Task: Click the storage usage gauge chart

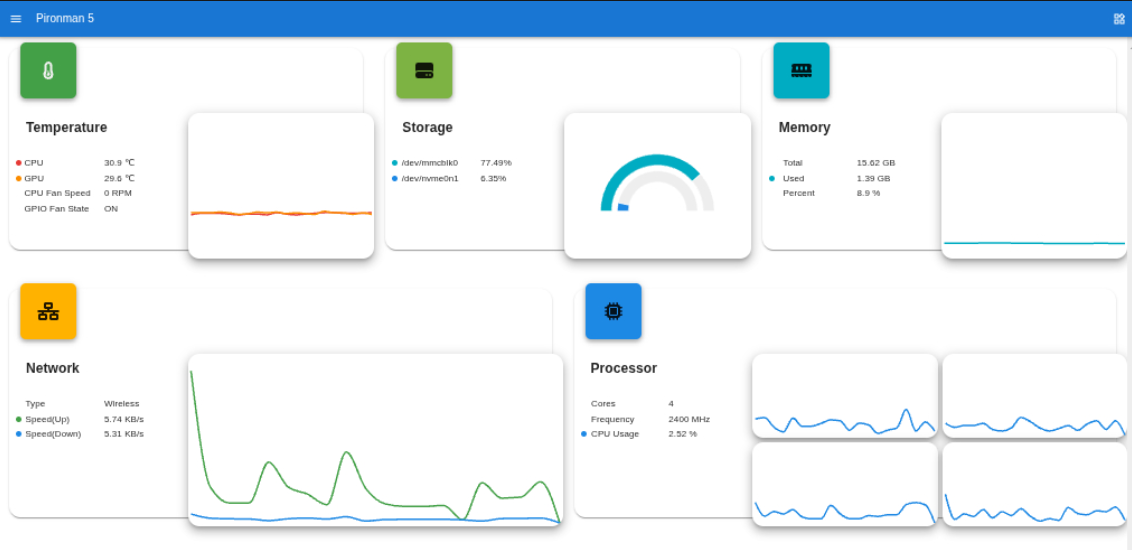Action: [x=657, y=185]
